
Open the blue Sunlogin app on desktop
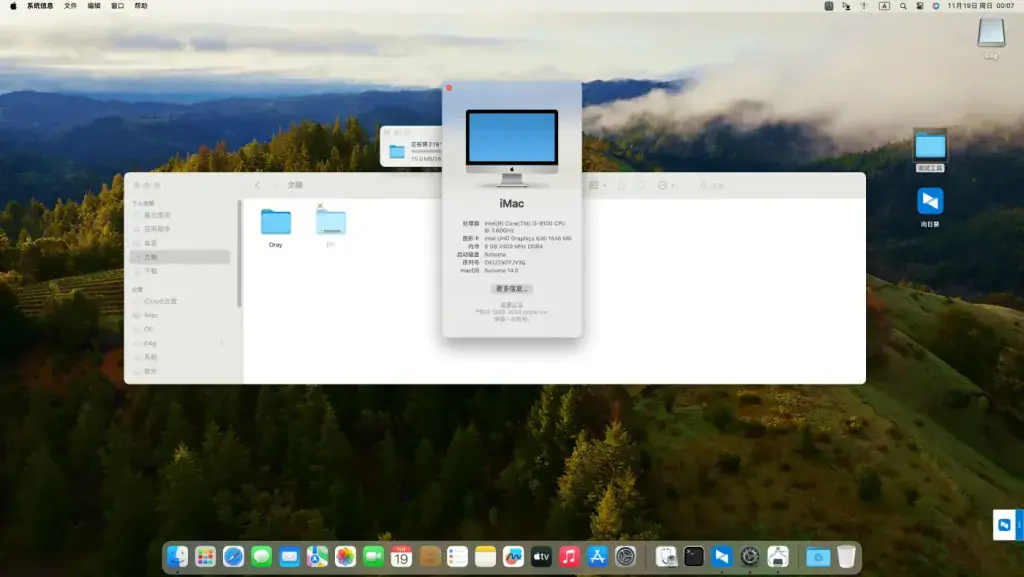click(930, 201)
